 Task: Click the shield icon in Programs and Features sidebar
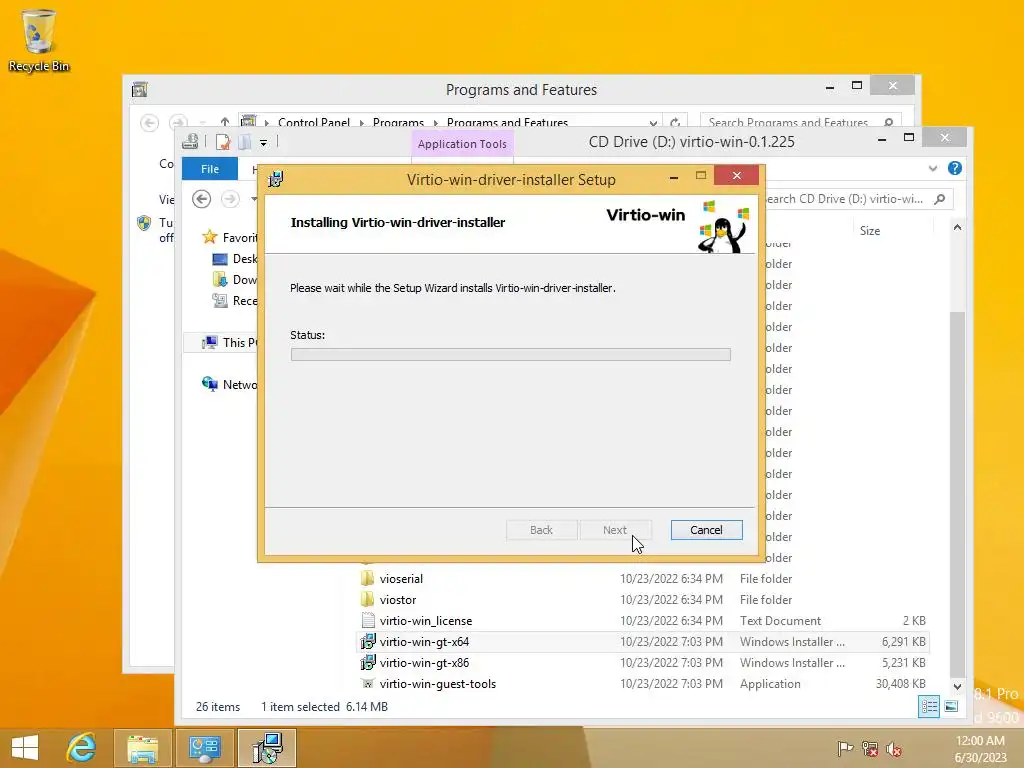point(144,223)
